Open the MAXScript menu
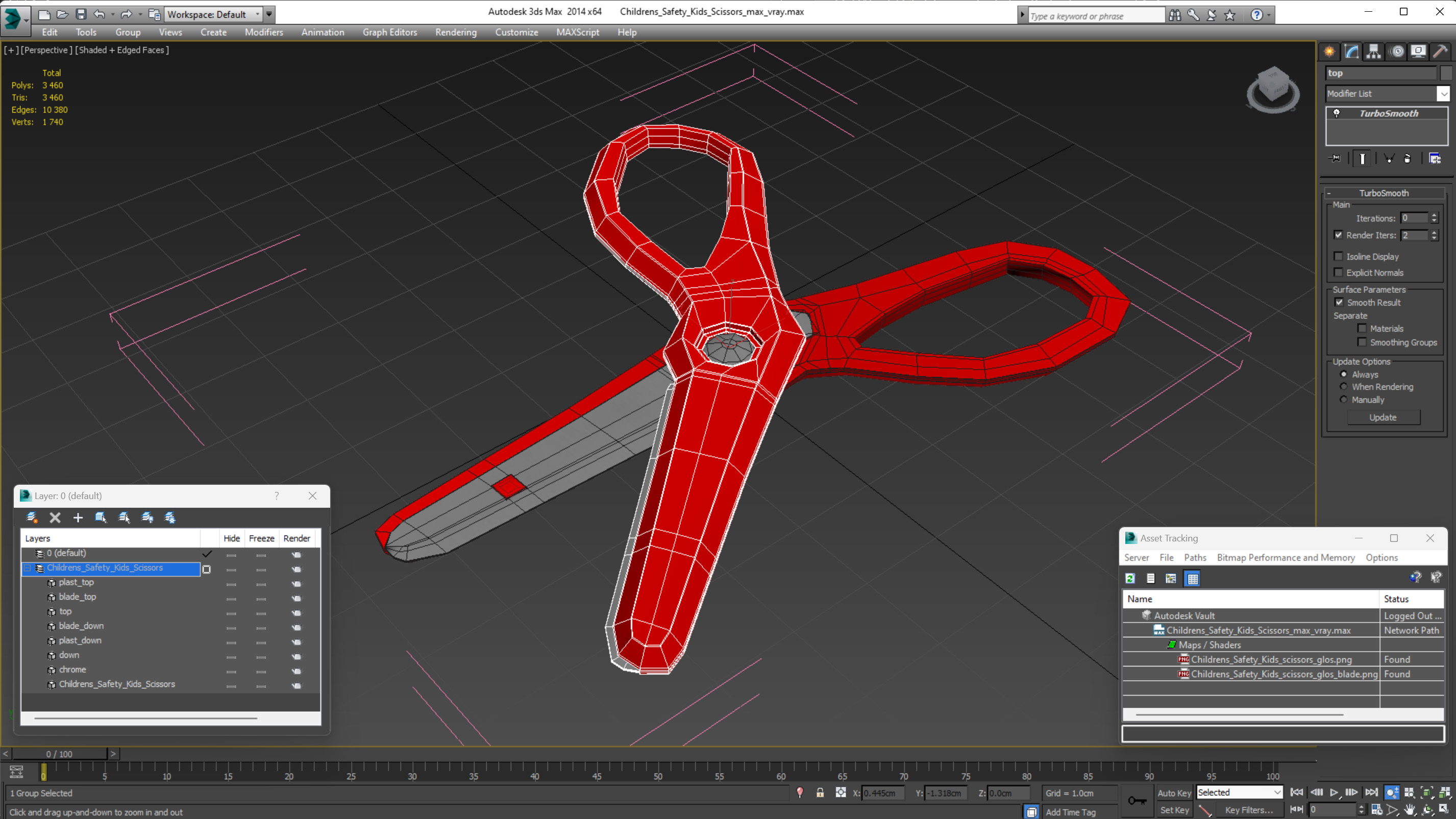Image resolution: width=1456 pixels, height=819 pixels. click(577, 32)
